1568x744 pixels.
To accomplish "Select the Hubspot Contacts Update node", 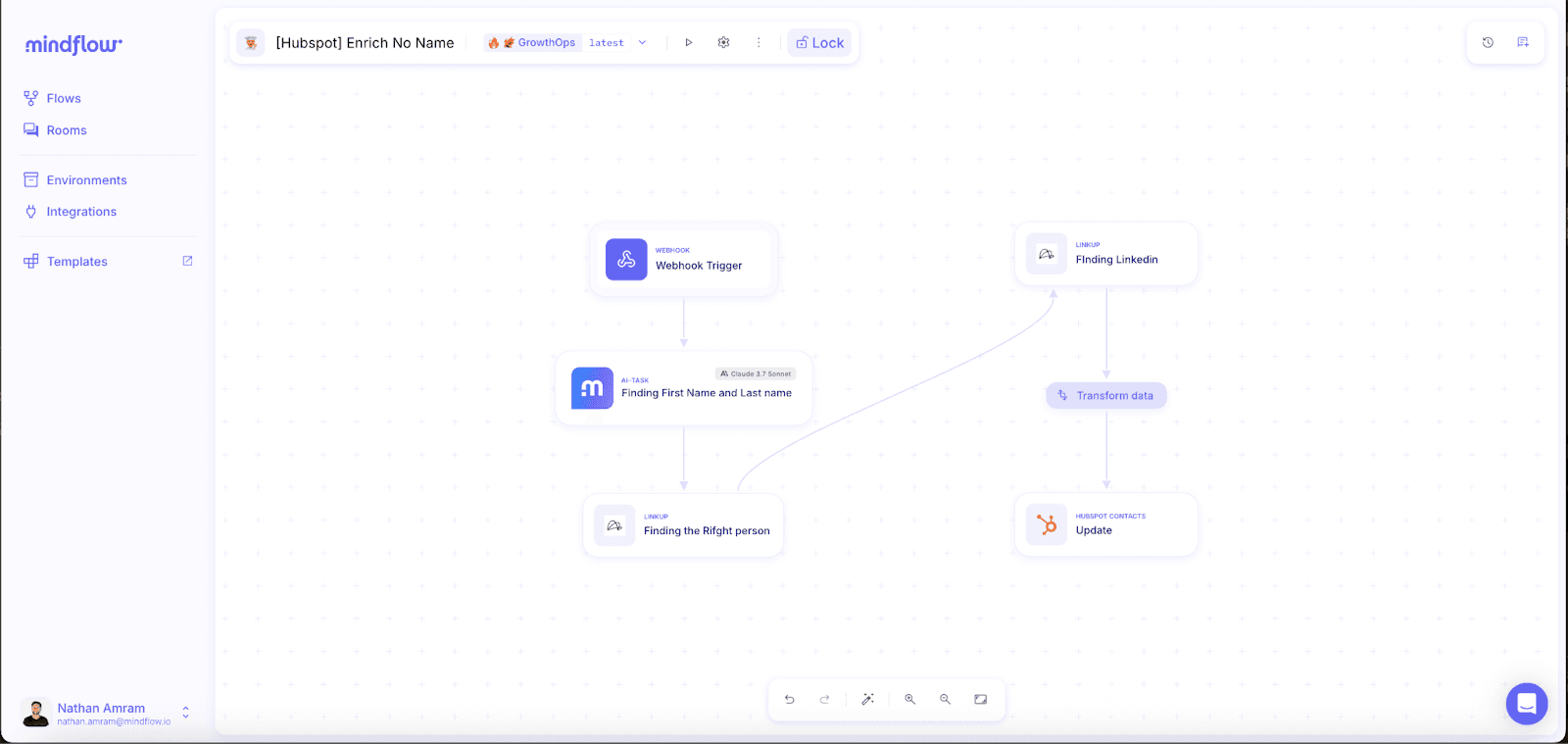I will (x=1106, y=524).
